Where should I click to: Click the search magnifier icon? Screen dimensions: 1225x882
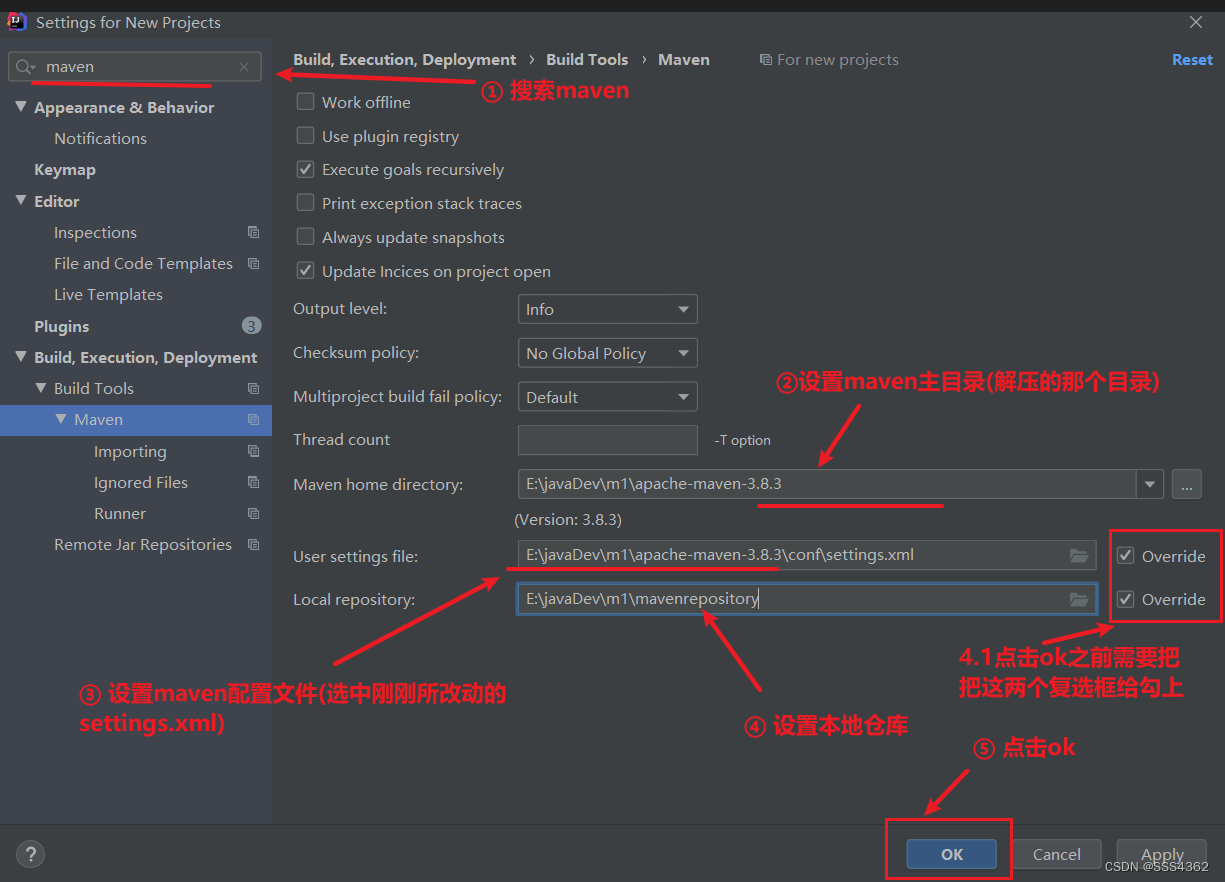[24, 66]
